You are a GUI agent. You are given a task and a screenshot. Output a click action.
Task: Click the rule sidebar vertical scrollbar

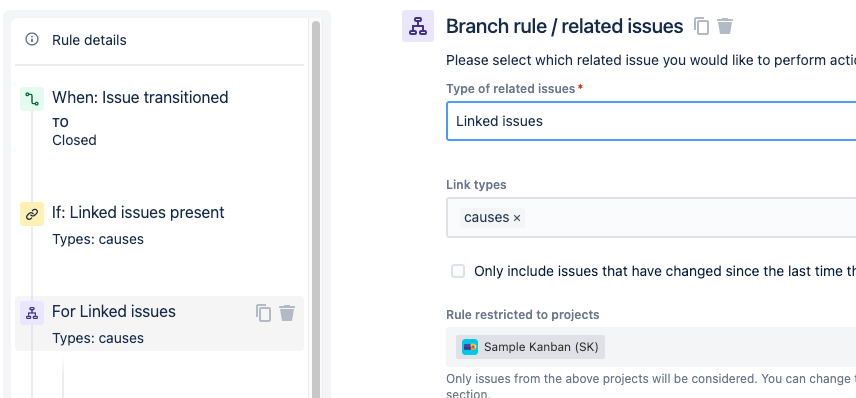[x=316, y=207]
